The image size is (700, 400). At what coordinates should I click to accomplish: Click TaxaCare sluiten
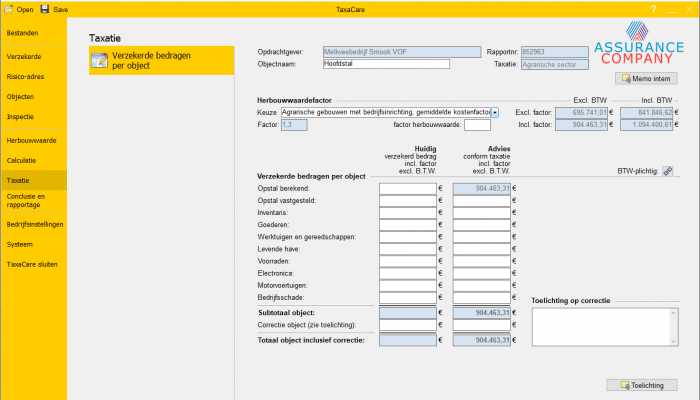pyautogui.click(x=32, y=265)
